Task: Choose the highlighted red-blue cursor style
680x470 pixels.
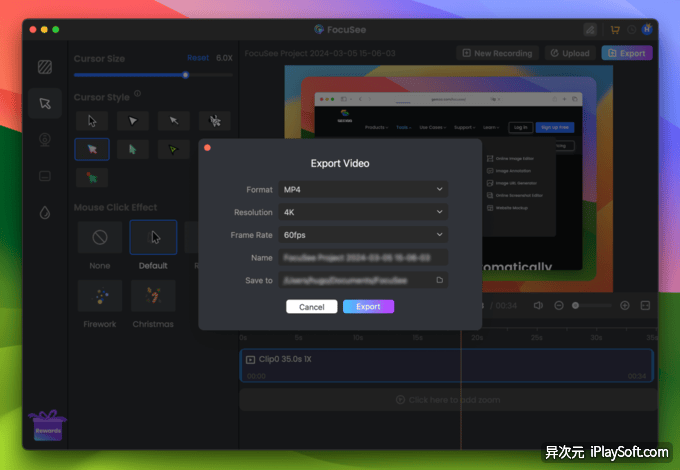Action: click(x=92, y=149)
